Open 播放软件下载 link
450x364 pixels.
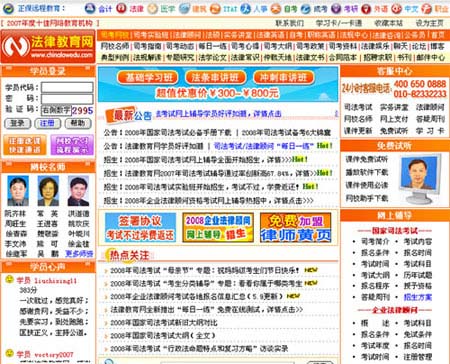click(x=367, y=172)
